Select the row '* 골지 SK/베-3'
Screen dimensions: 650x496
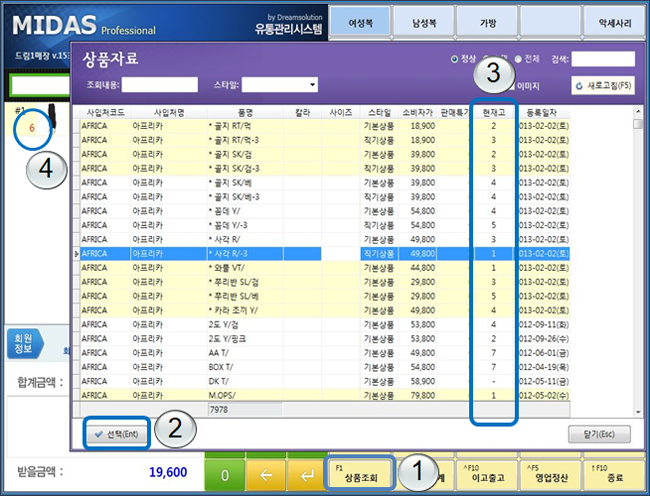(325, 197)
